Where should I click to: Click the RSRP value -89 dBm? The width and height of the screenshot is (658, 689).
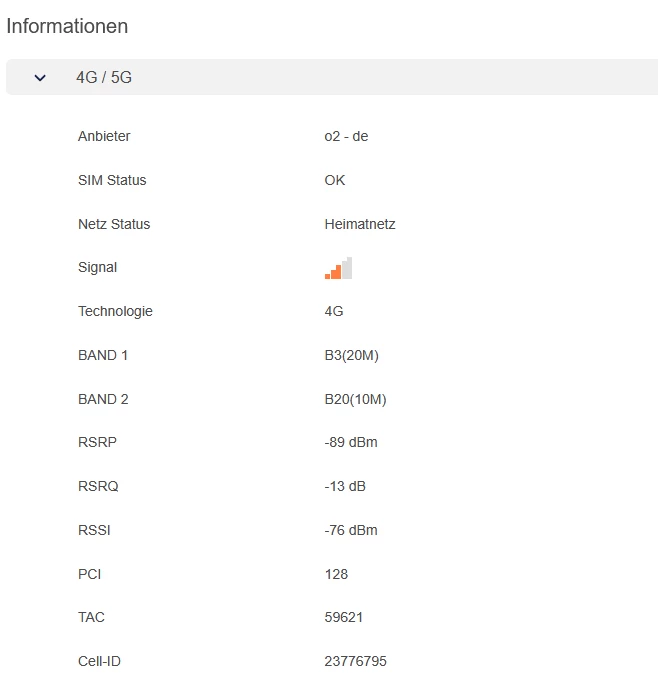point(351,442)
